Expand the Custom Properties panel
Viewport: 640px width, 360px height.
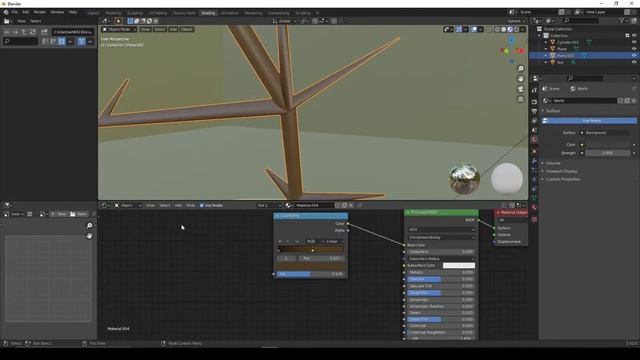coord(562,179)
